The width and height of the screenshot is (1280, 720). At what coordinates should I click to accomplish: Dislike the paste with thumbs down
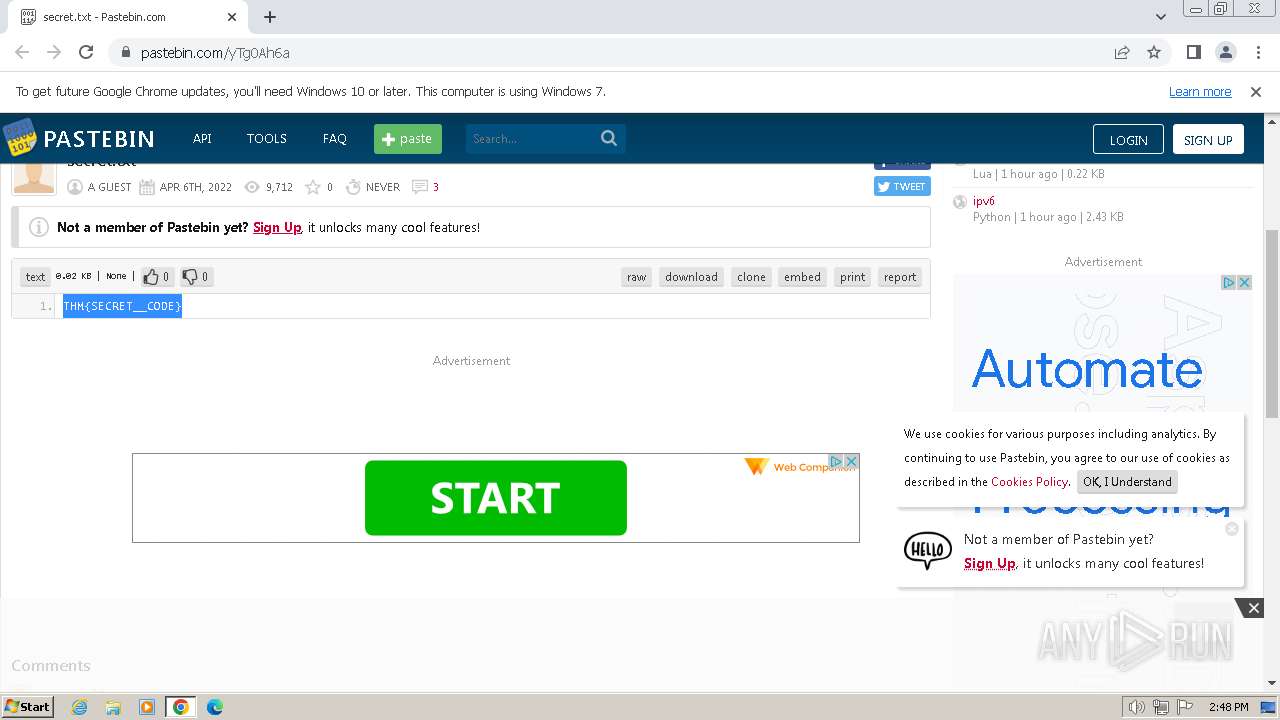195,277
